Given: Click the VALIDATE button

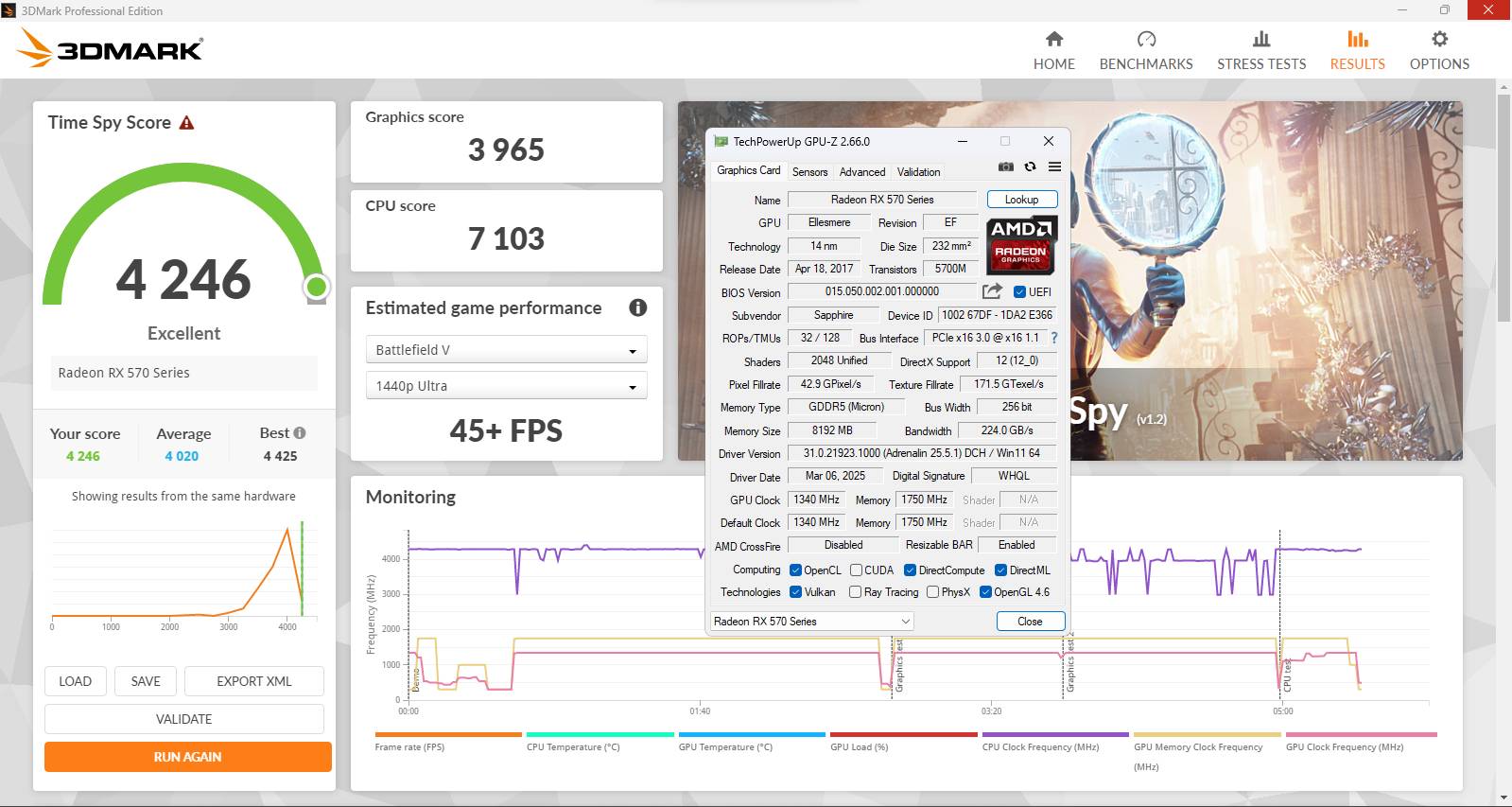Looking at the screenshot, I should (x=184, y=719).
